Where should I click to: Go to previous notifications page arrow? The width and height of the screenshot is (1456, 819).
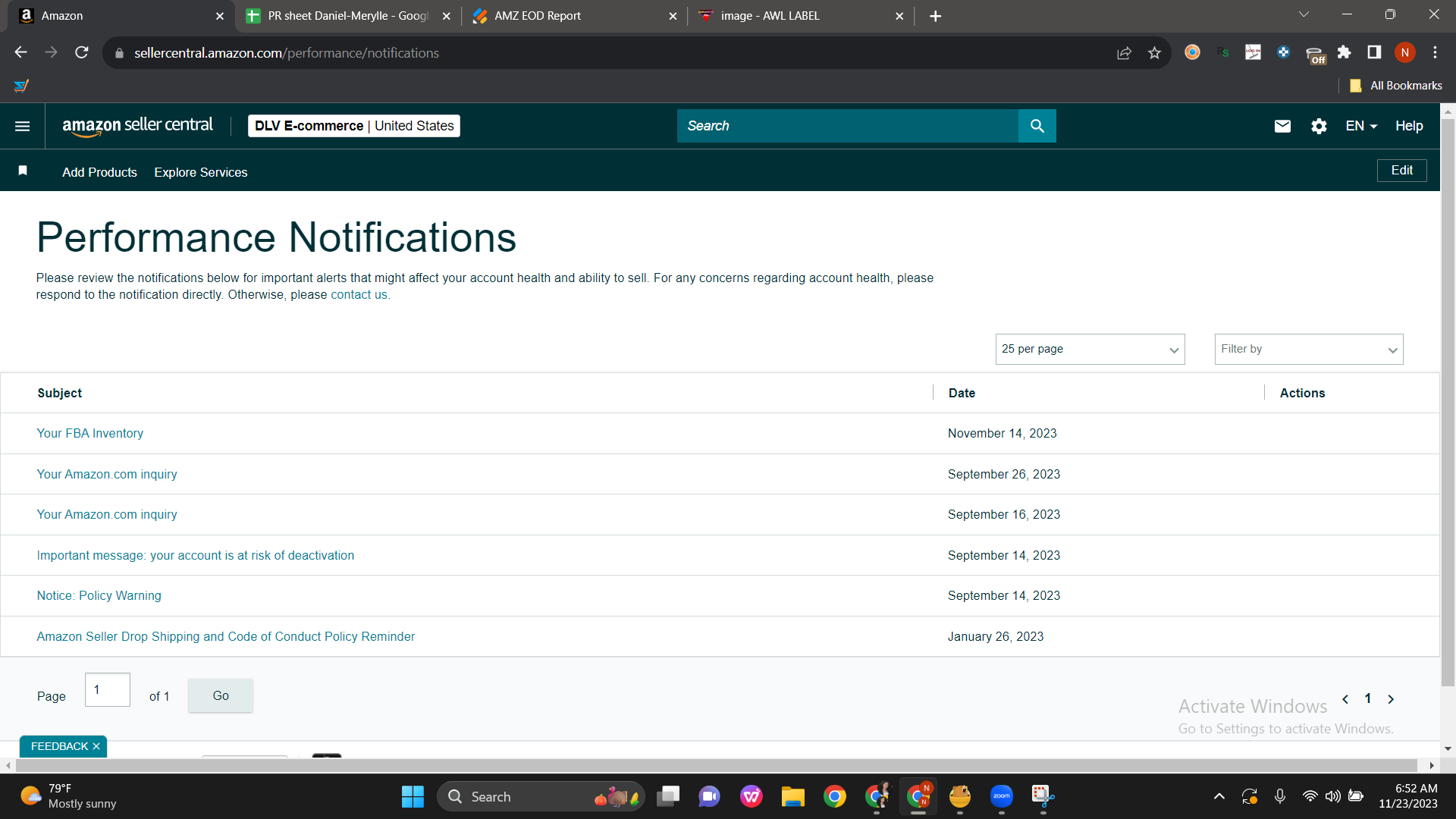coord(1345,699)
